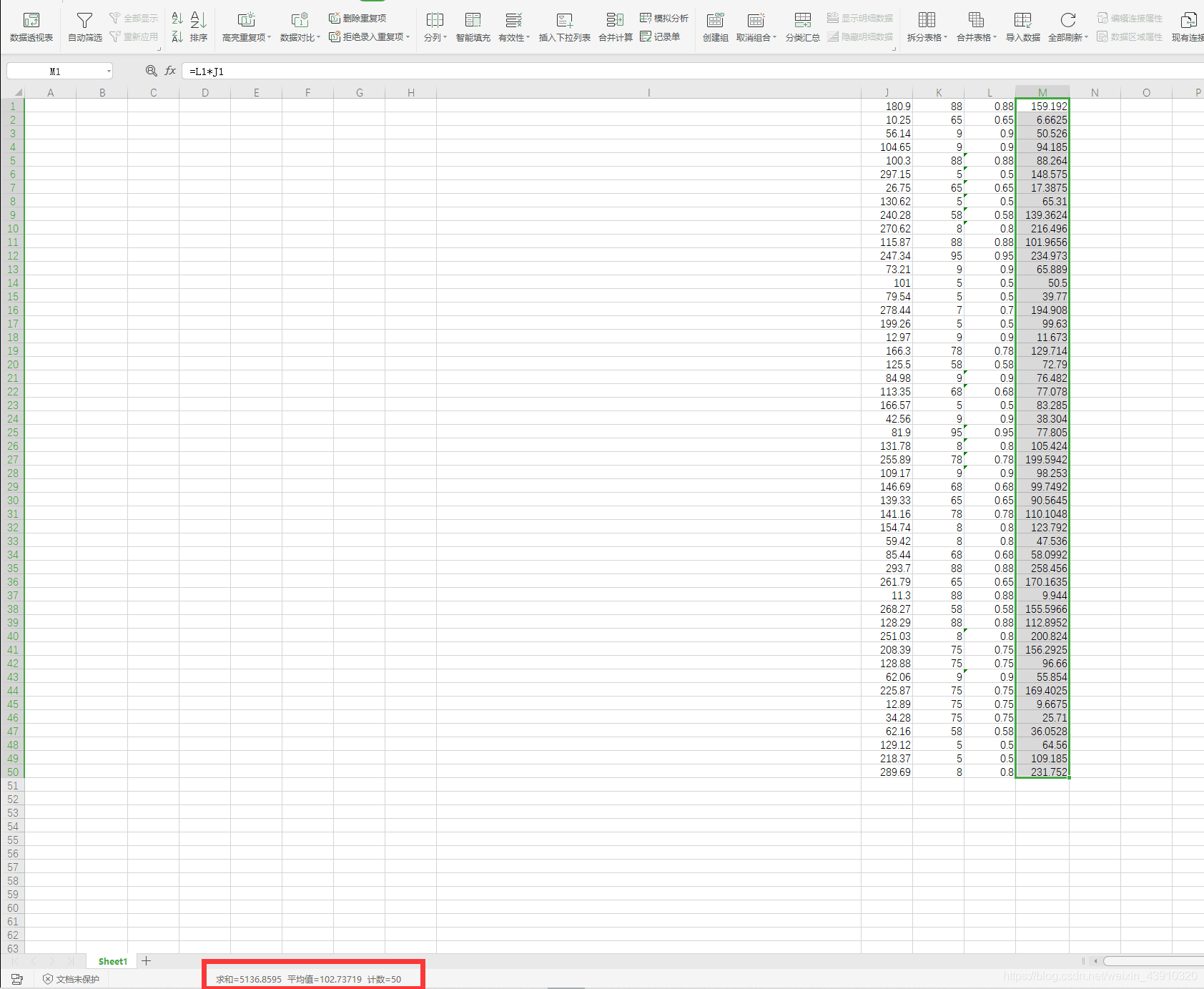
Task: Expand the 全部刷新 dropdown
Action: (1086, 37)
